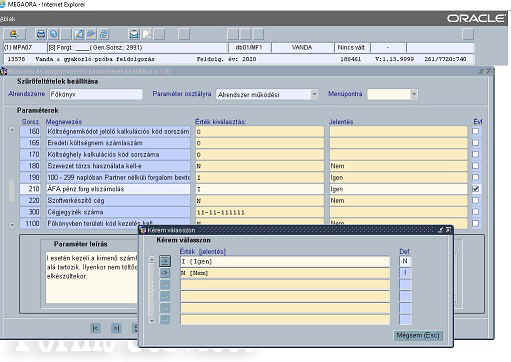Viewport: 511px width, 362px height.
Task: Click the value field of row 300
Action: coord(259,212)
